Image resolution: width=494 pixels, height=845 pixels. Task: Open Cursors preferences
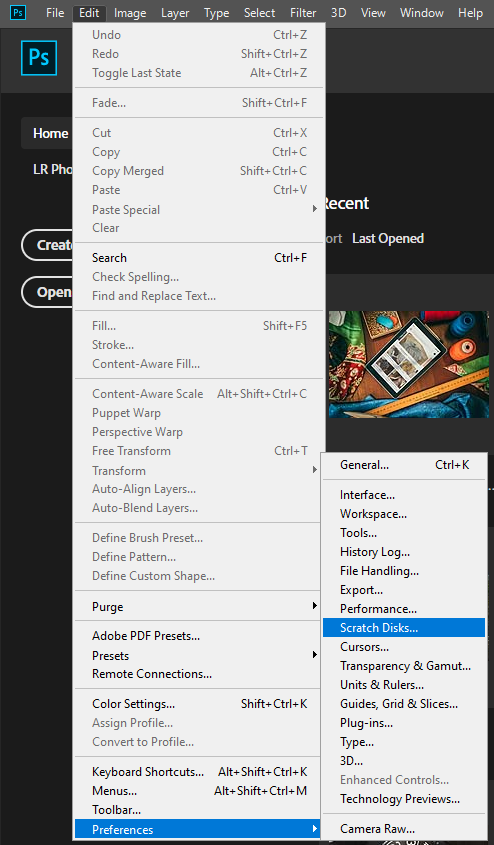coord(404,647)
